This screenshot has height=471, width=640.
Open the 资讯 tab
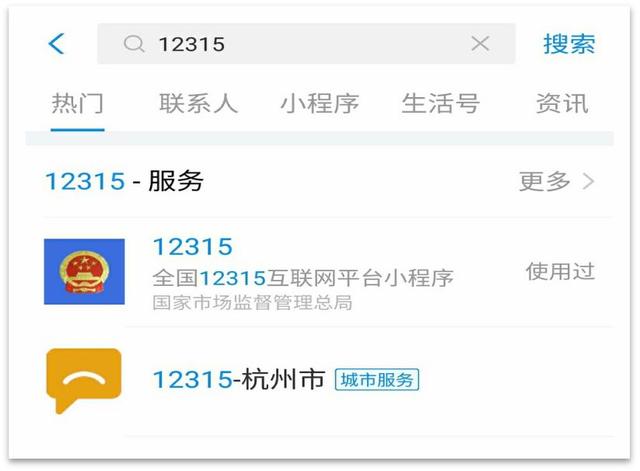(562, 104)
